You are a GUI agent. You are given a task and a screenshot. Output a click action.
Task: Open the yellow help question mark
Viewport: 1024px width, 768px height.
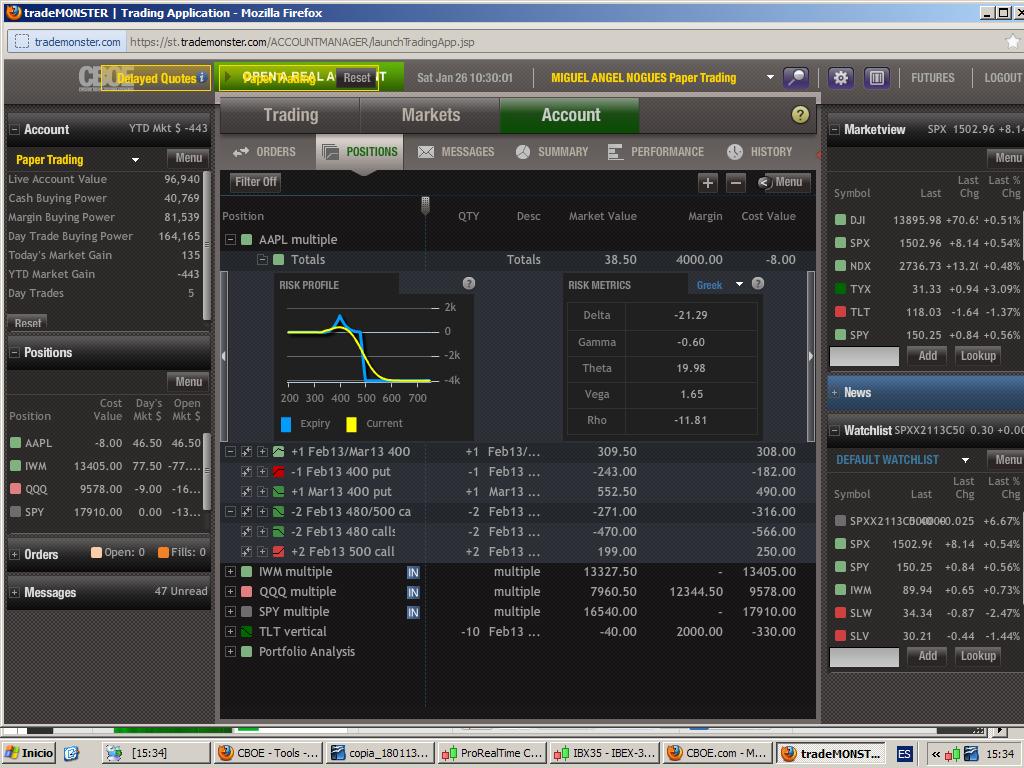point(800,115)
